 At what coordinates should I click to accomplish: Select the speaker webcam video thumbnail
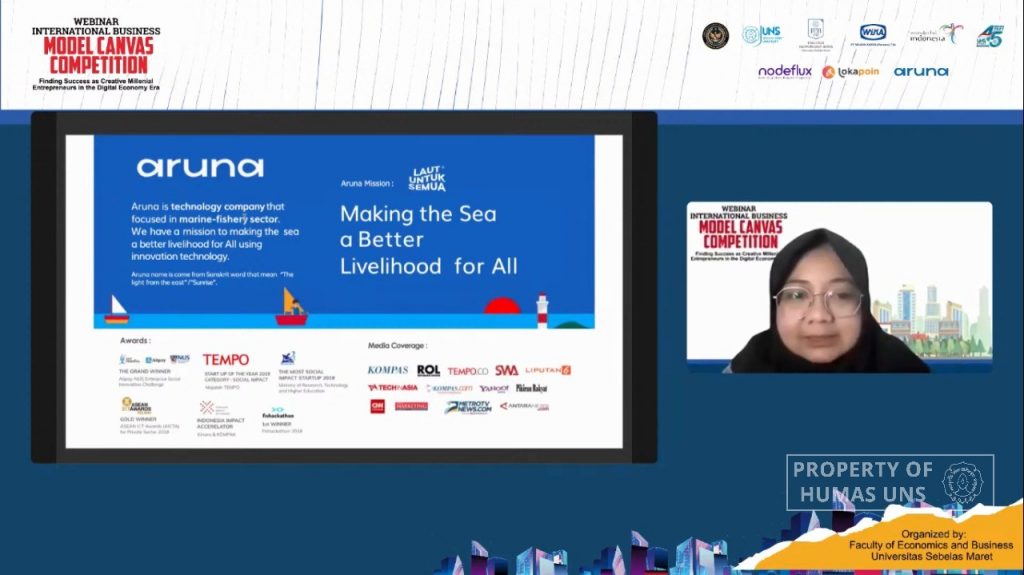point(839,287)
